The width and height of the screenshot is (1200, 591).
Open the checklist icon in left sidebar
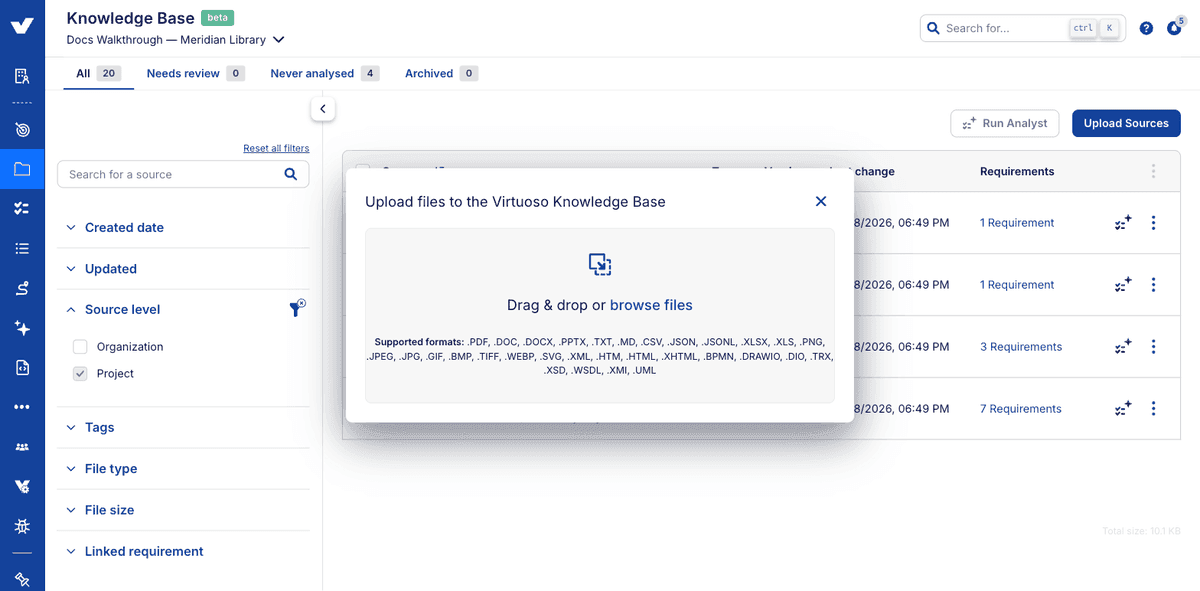(22, 208)
